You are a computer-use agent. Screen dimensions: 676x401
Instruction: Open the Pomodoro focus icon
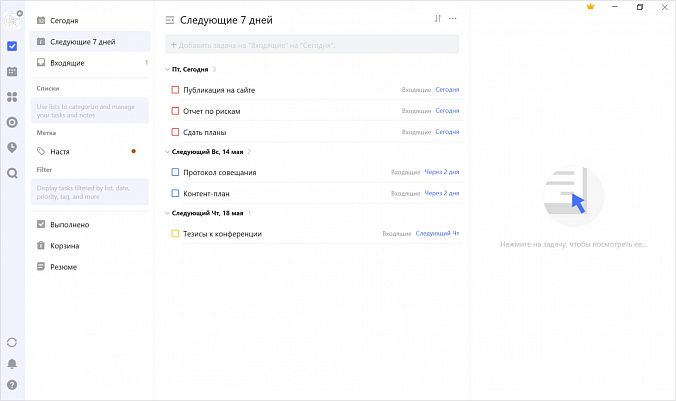point(12,122)
